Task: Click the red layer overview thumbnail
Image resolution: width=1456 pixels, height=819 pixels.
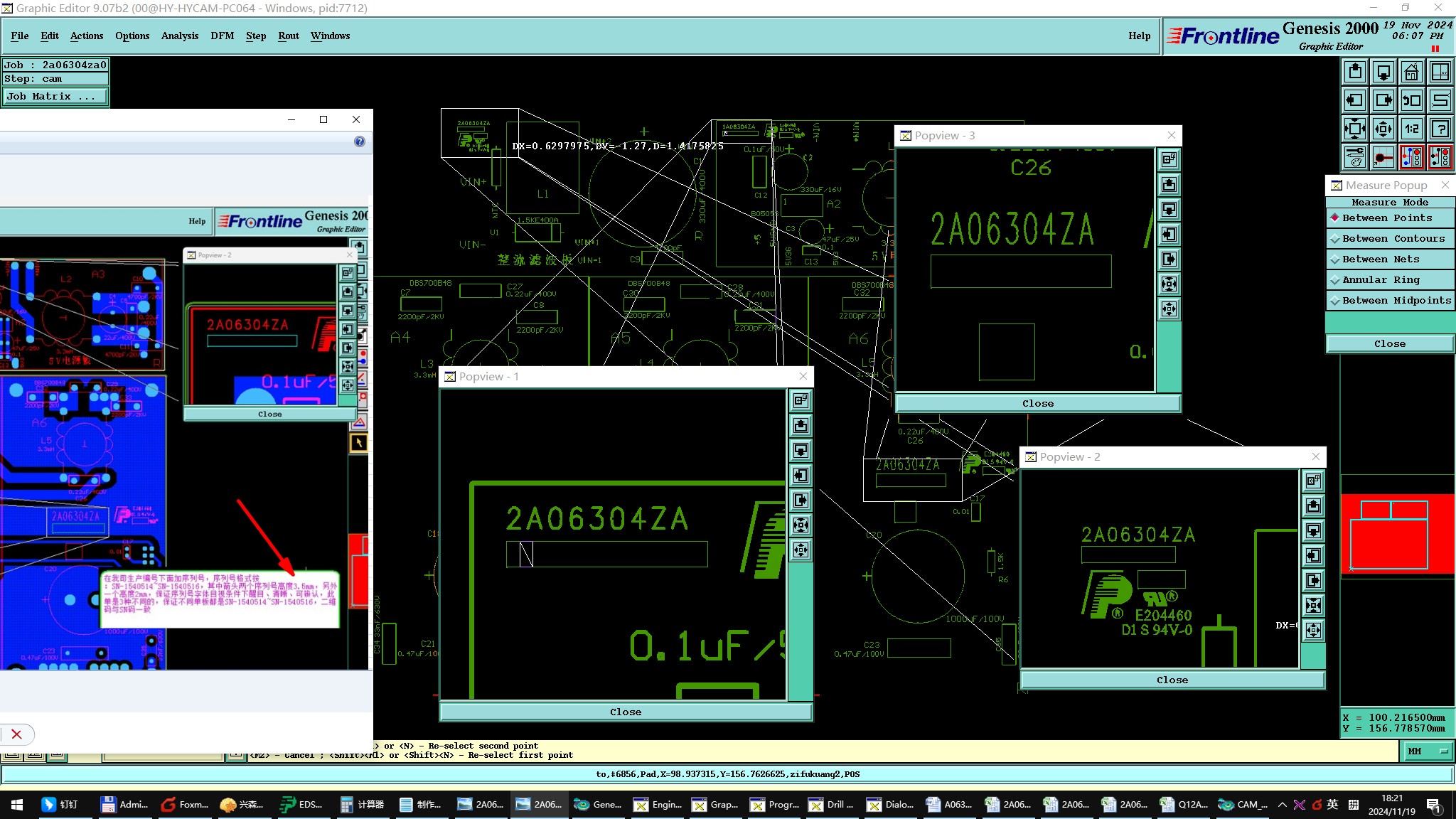Action: (x=1396, y=535)
